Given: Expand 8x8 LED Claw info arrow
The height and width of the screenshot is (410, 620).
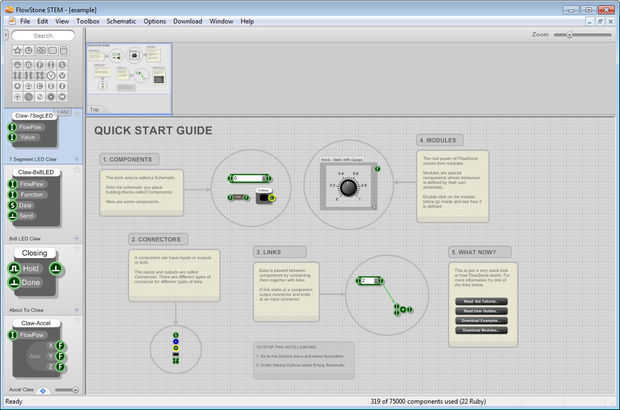Looking at the screenshot, I should [x=77, y=238].
